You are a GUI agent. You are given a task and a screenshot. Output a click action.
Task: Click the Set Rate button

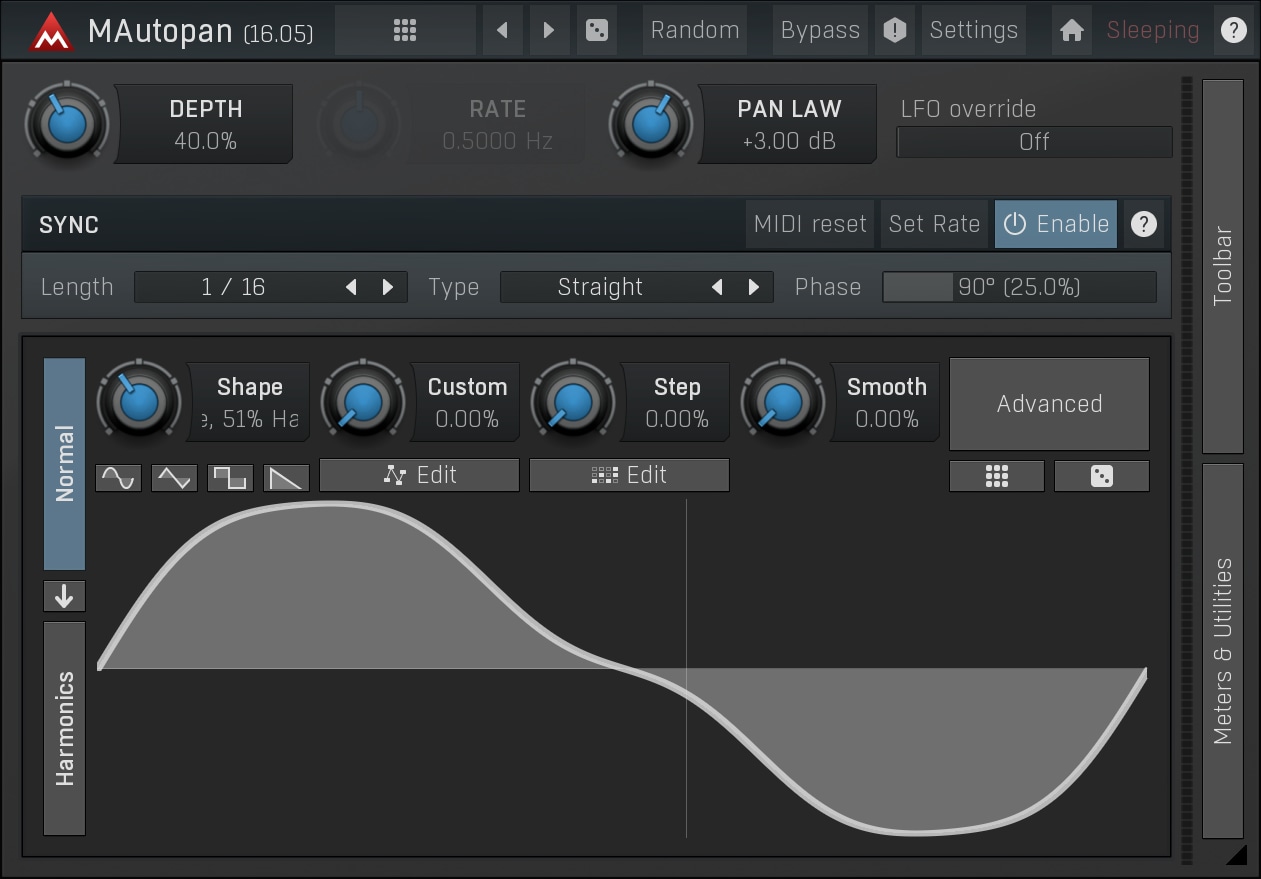pyautogui.click(x=934, y=224)
